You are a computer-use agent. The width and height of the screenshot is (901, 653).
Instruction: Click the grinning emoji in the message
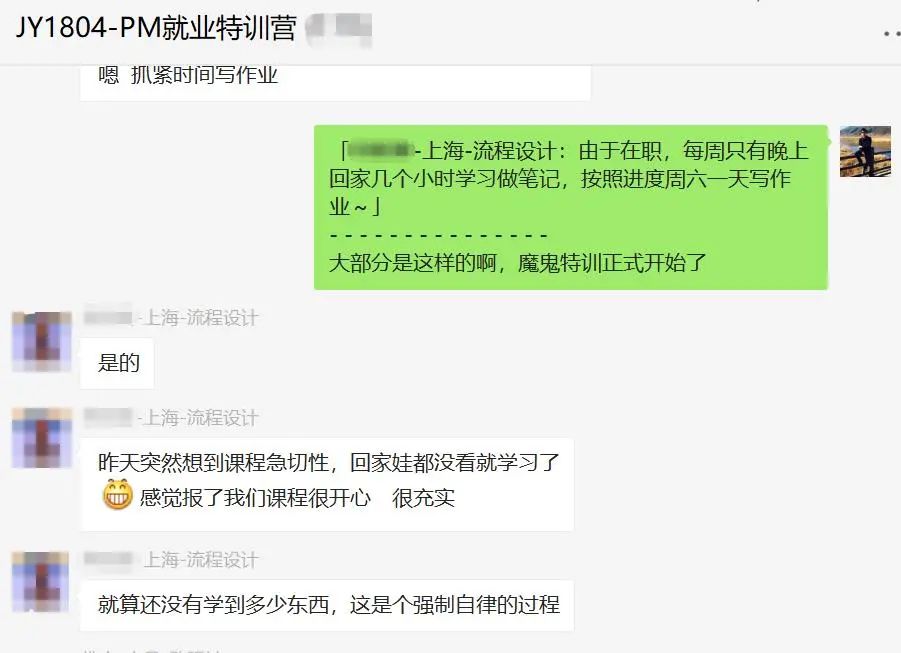(x=118, y=495)
